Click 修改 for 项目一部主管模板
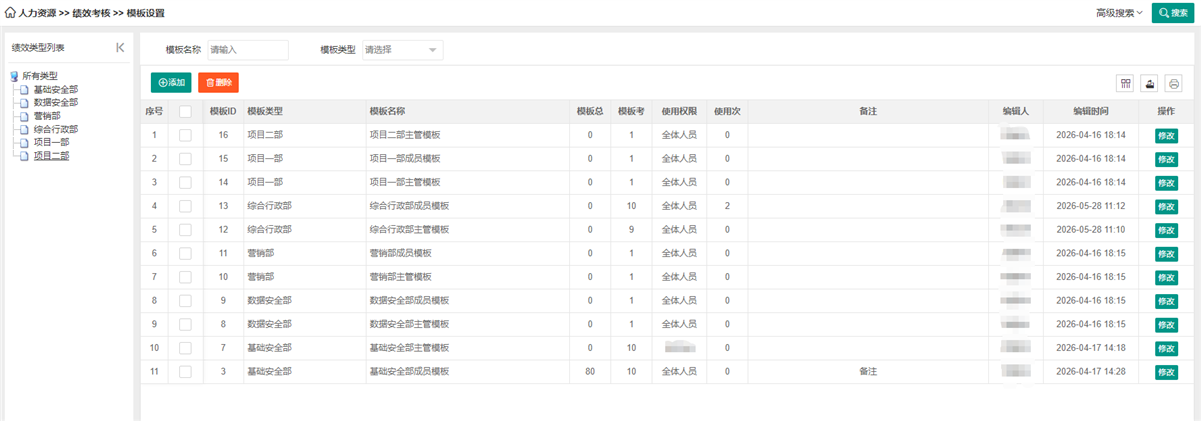The width and height of the screenshot is (1201, 421). click(1166, 183)
